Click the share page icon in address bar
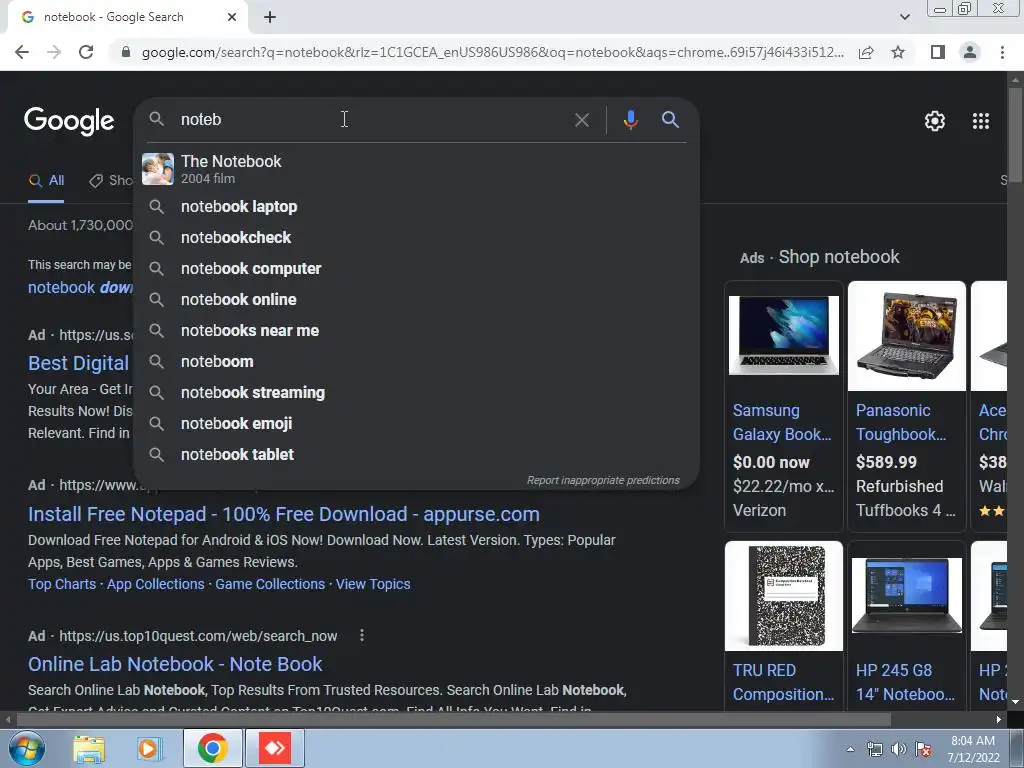This screenshot has height=768, width=1024. click(x=866, y=52)
